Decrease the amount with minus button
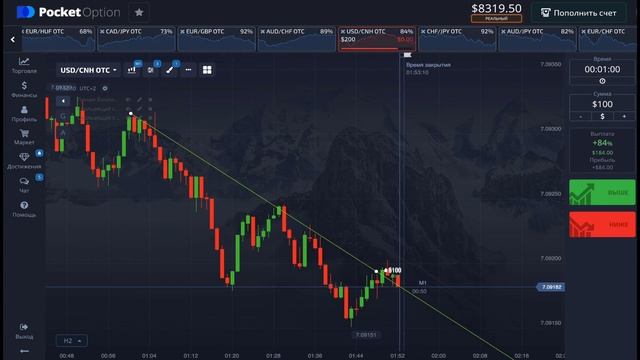 tap(581, 117)
